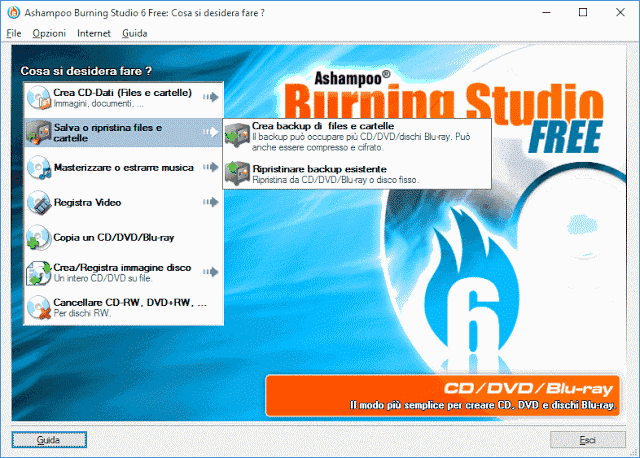
Task: Expand the Salva o ripristina submenu arrow
Action: point(211,131)
